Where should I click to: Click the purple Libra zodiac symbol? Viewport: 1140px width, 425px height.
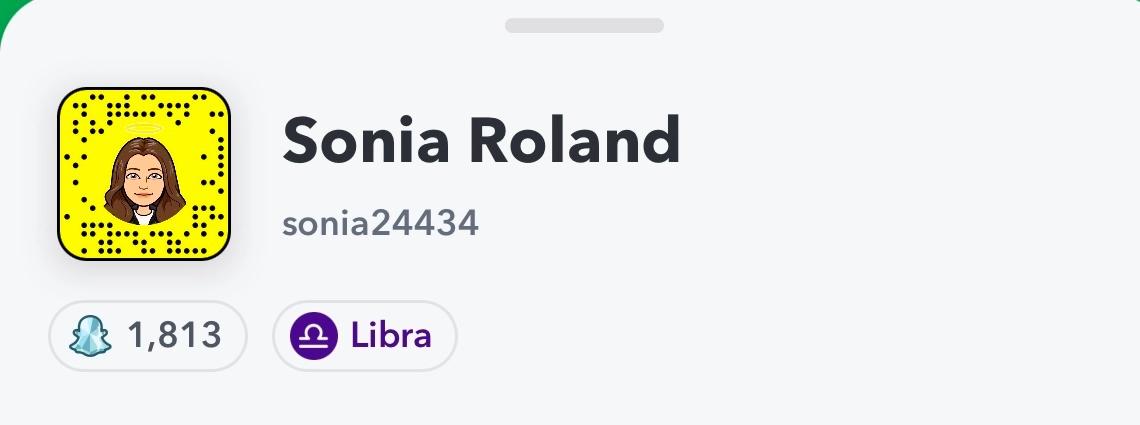coord(313,335)
